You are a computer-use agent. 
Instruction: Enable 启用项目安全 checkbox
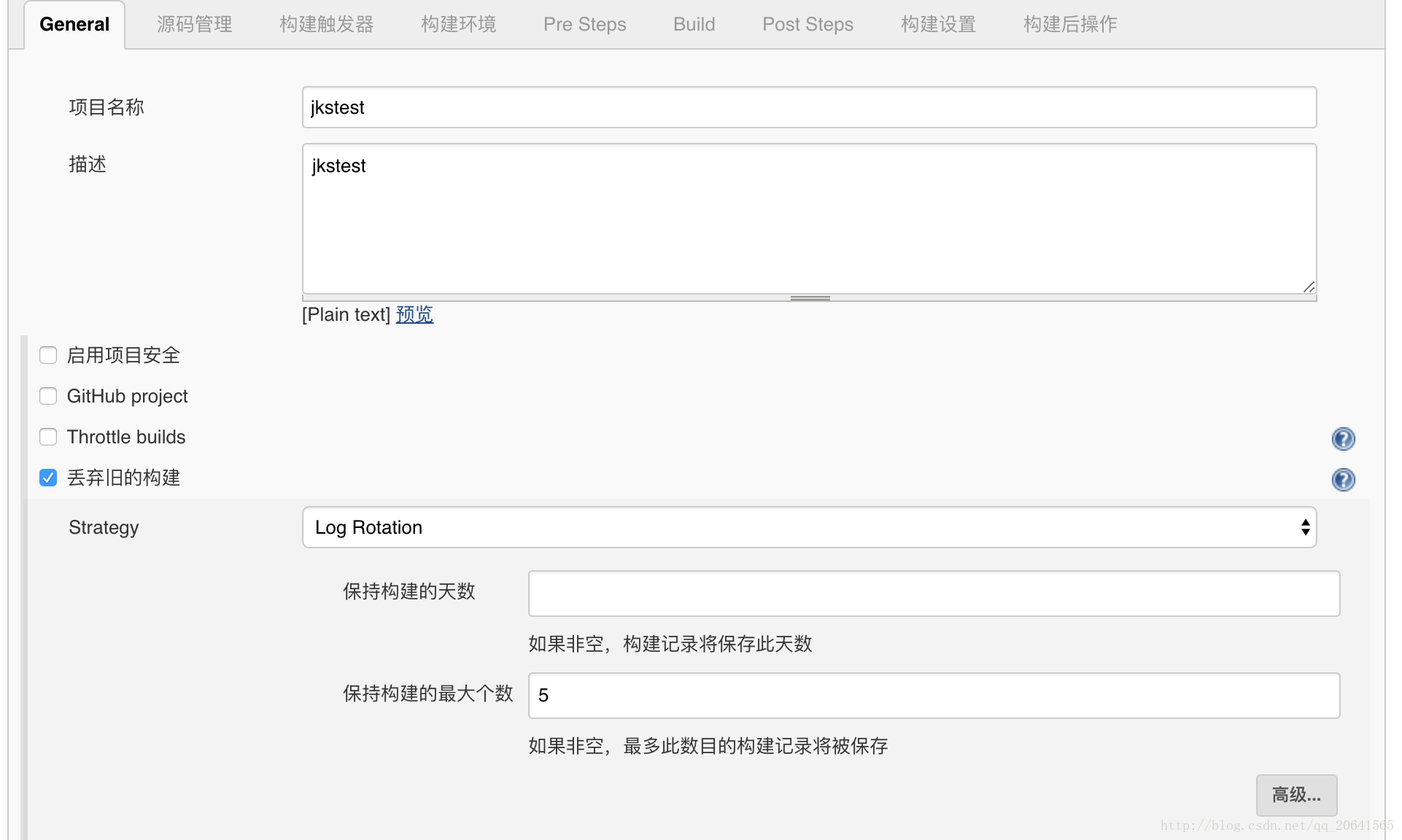[47, 355]
